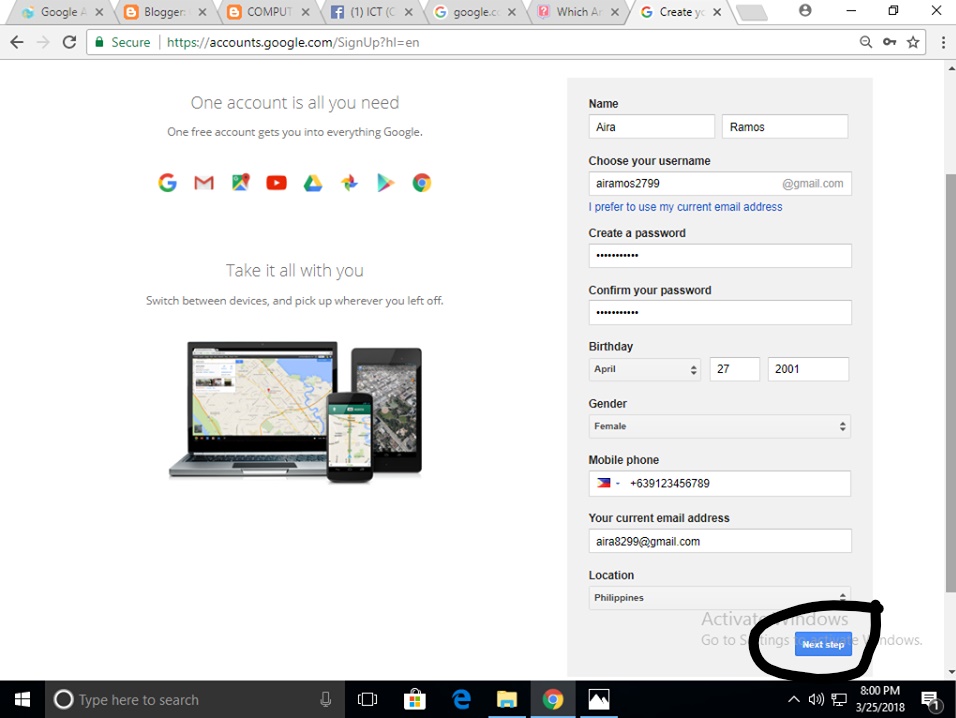Open the Photos app from the taskbar
The width and height of the screenshot is (956, 718).
598,699
